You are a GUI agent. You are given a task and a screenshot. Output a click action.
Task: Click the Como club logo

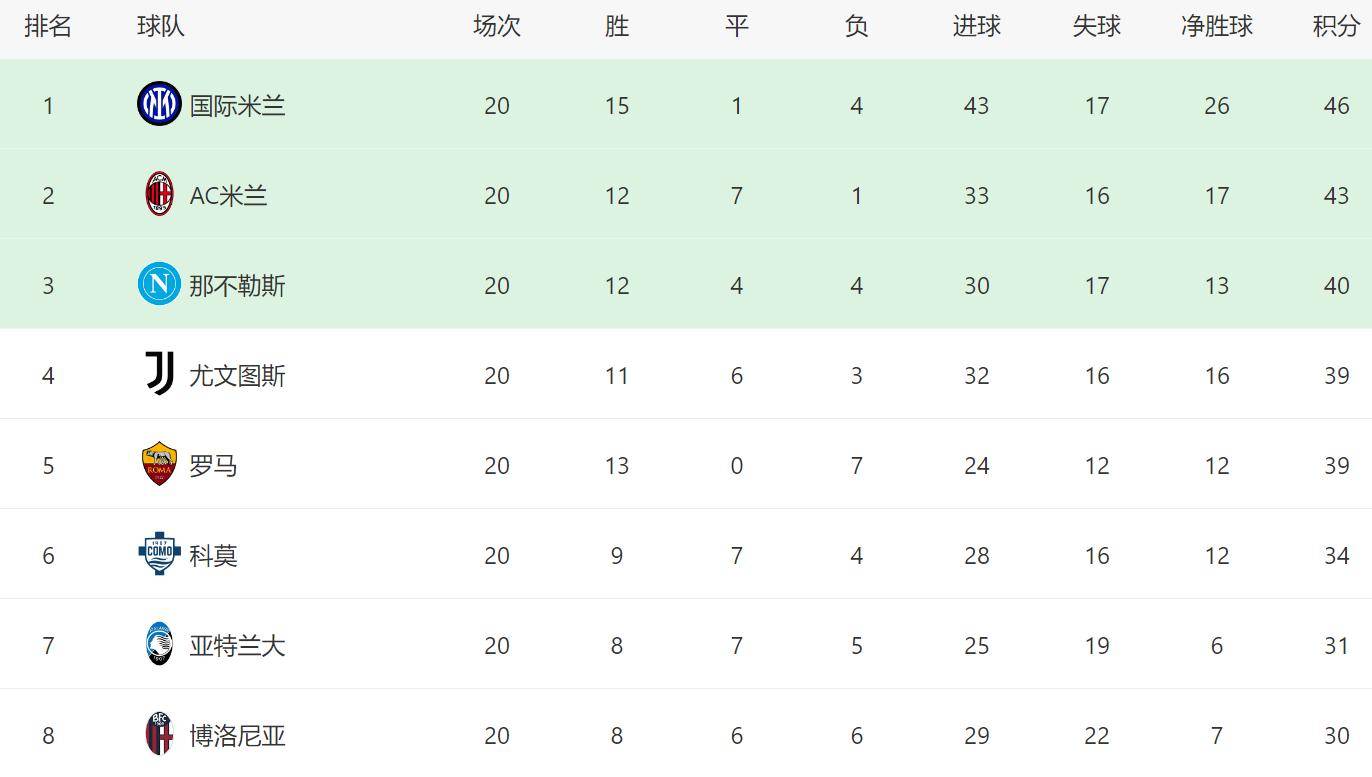coord(159,555)
